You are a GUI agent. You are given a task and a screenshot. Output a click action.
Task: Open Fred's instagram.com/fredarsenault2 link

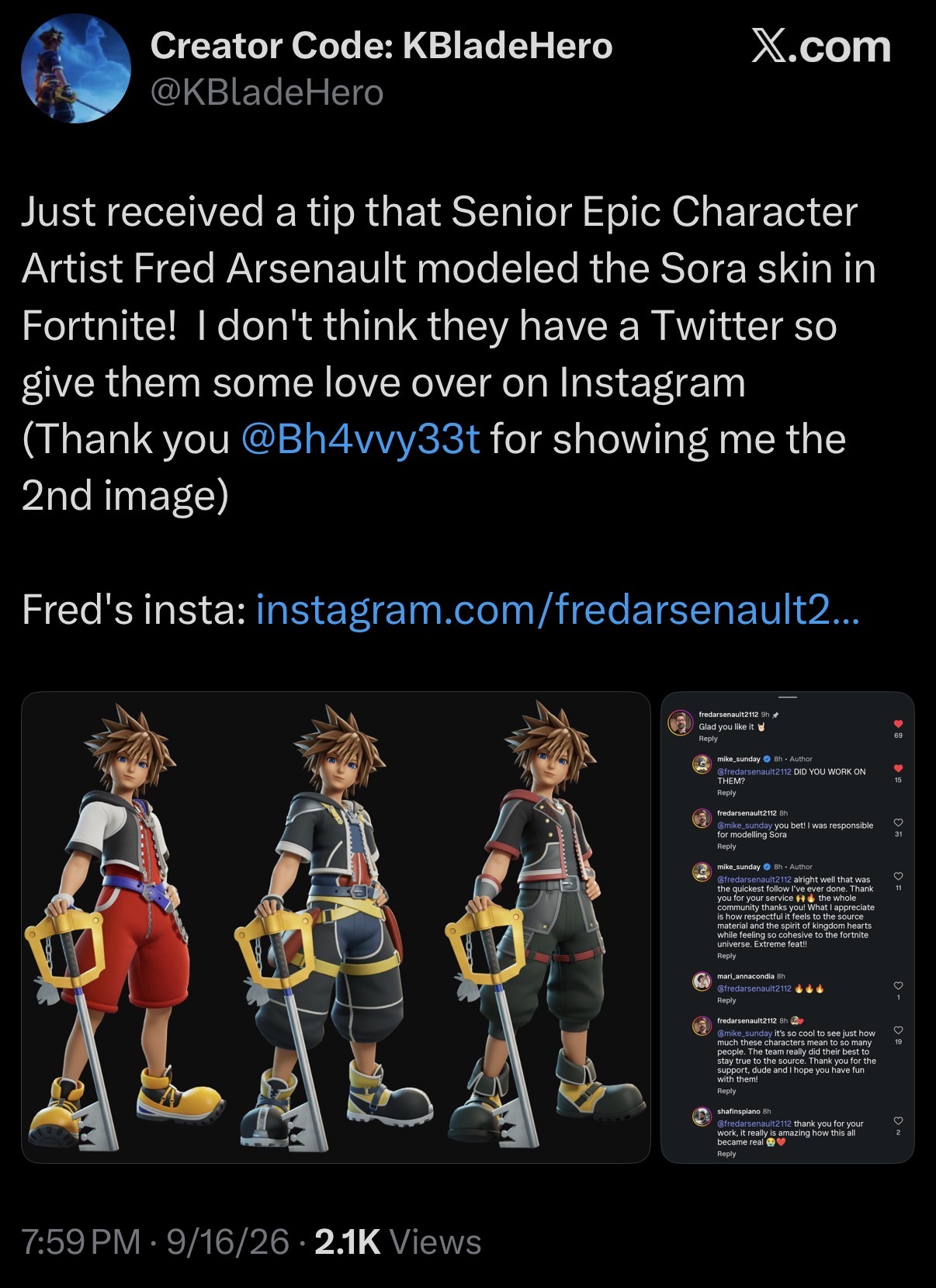click(557, 610)
